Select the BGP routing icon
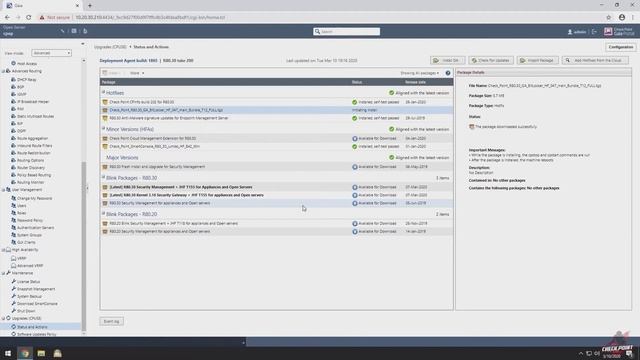 pyautogui.click(x=13, y=87)
